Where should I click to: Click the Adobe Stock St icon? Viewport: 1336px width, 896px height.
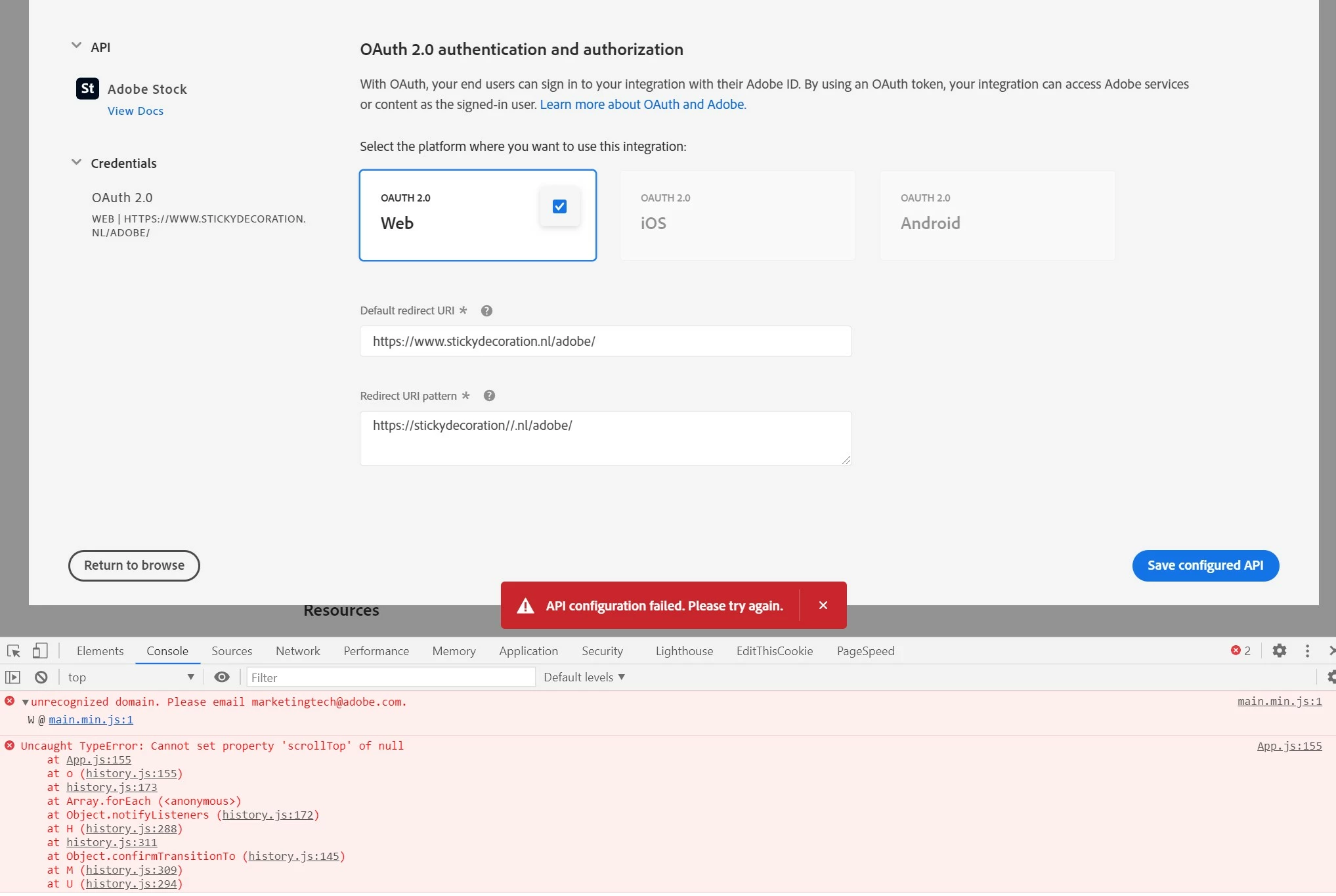pyautogui.click(x=87, y=89)
